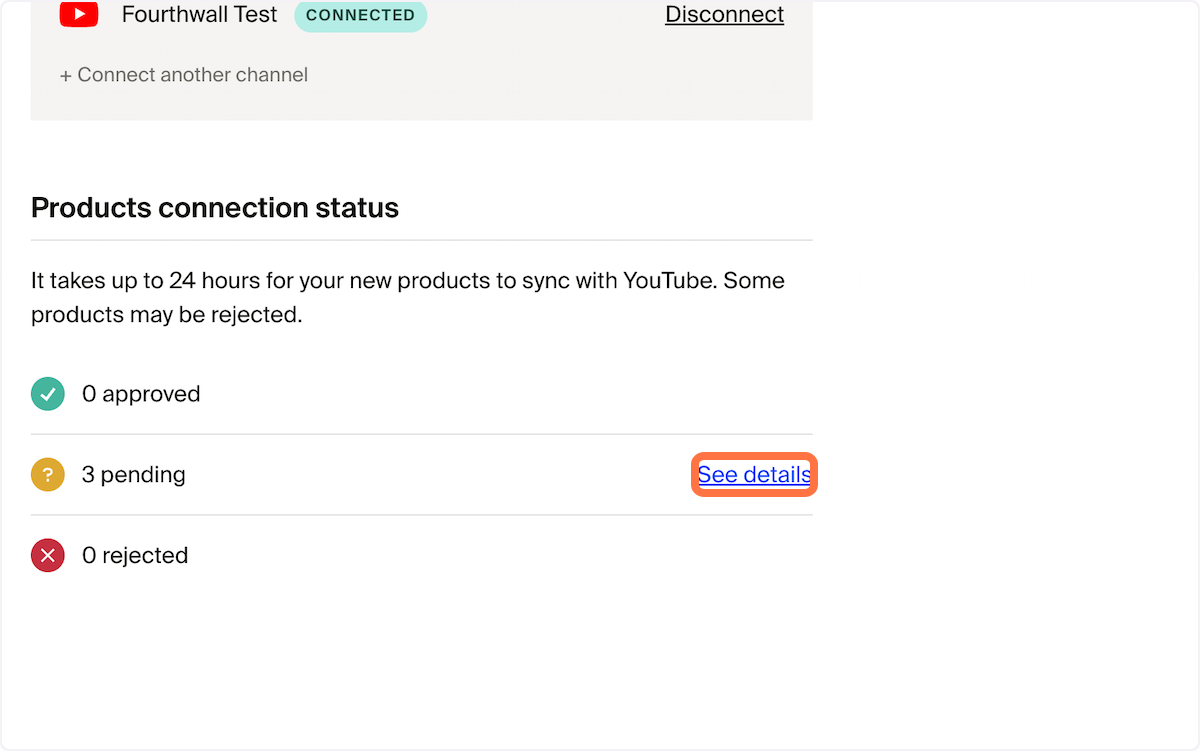The image size is (1200, 751).
Task: Click the Products connection status heading
Action: [x=215, y=208]
